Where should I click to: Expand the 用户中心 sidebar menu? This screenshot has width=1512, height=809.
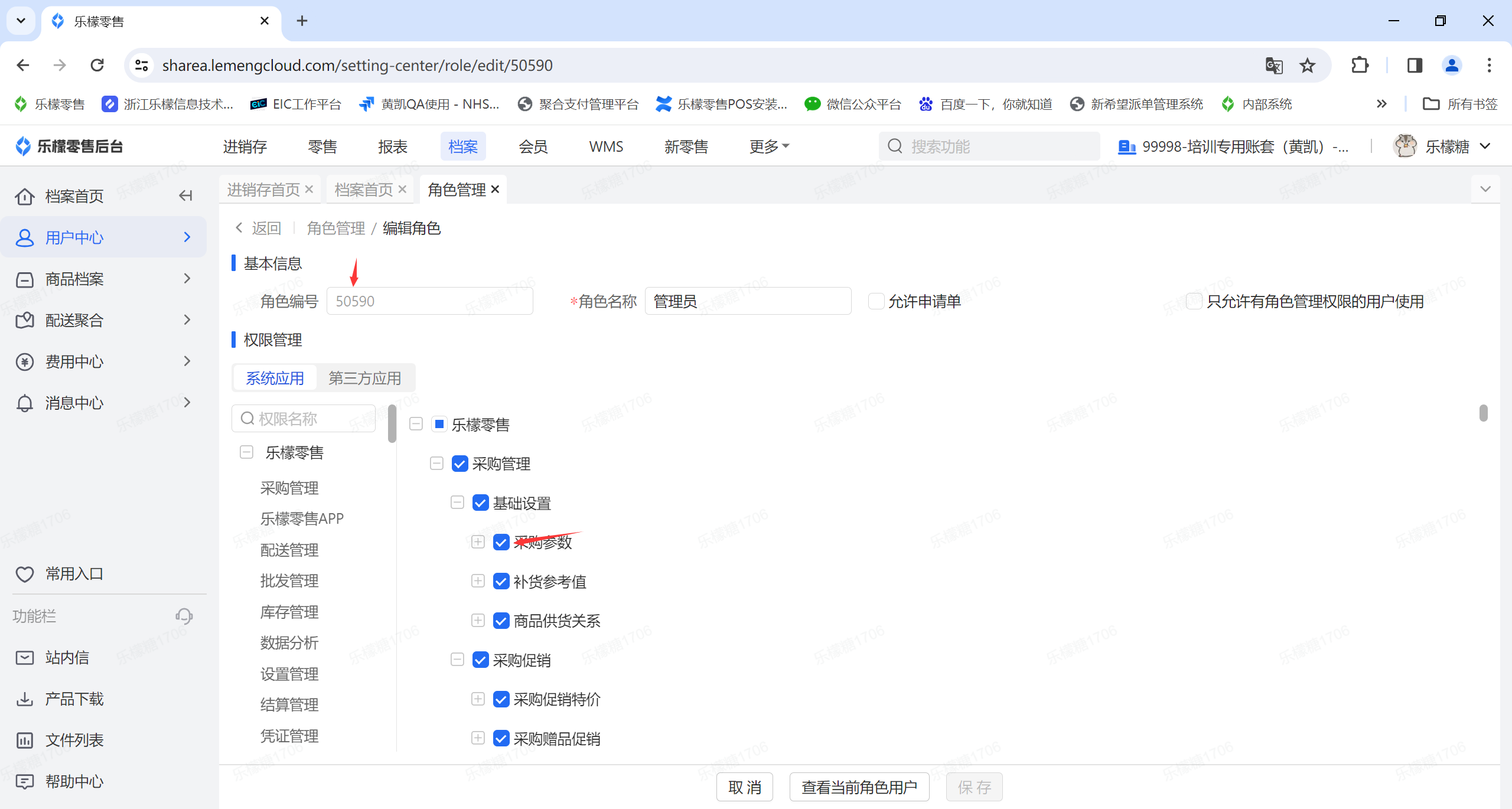point(103,237)
